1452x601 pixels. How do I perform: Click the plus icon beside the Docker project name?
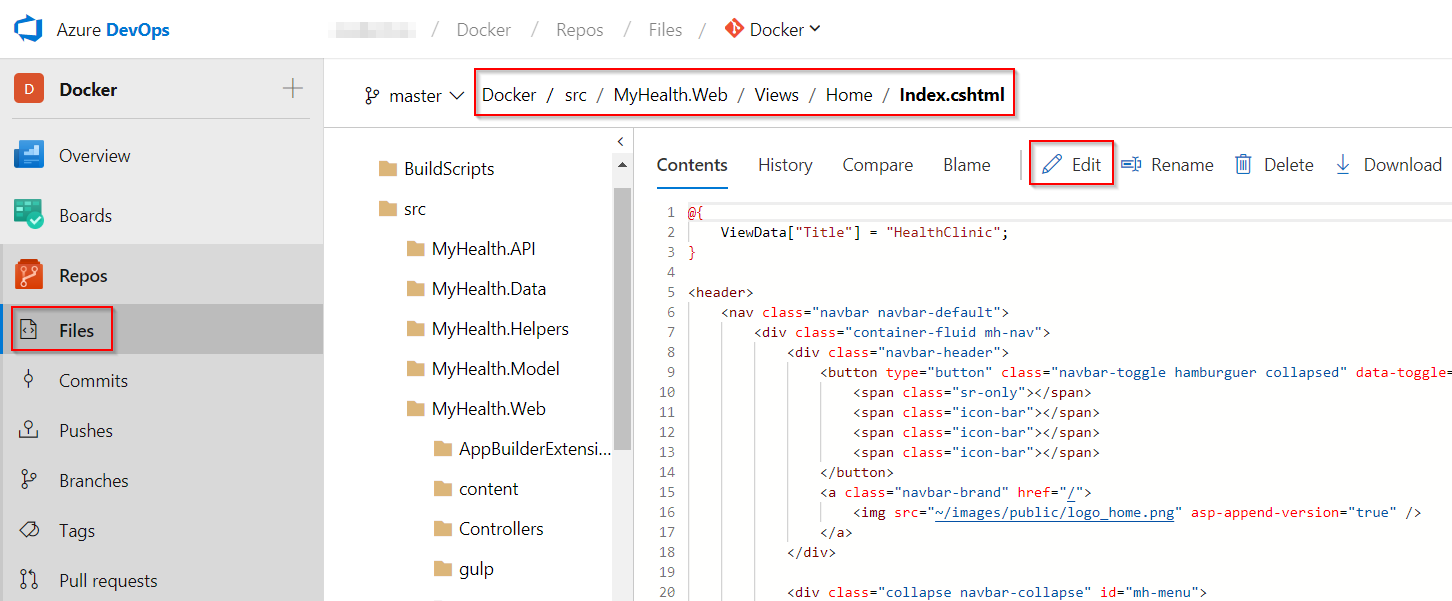292,89
